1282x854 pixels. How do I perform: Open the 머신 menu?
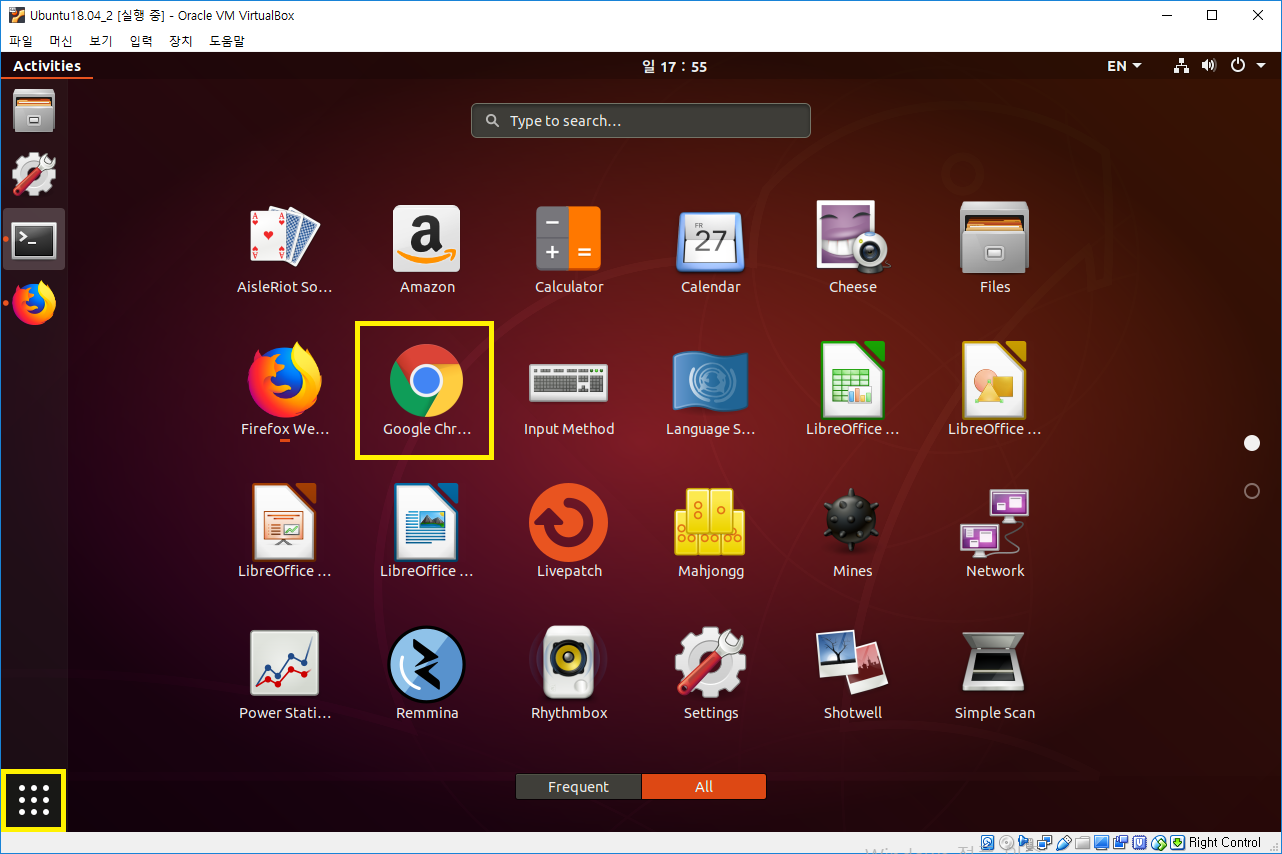[x=61, y=41]
